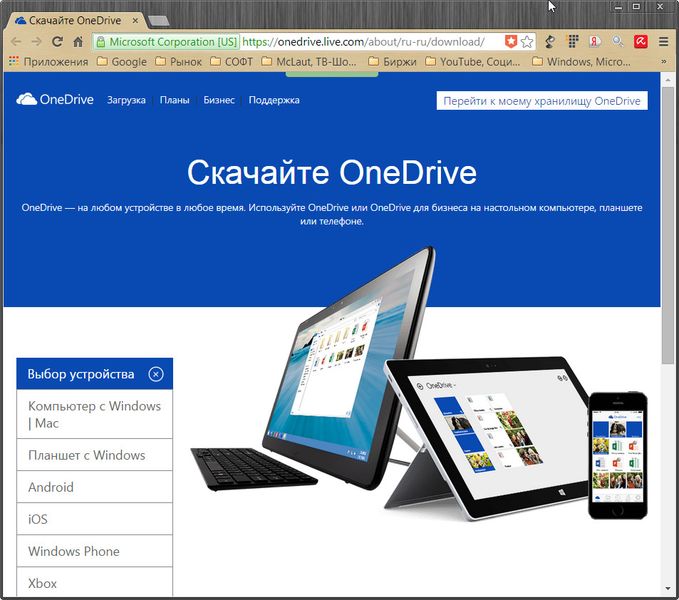Open the McLaut, ТВ-Шо... bookmarks folder

[x=309, y=61]
